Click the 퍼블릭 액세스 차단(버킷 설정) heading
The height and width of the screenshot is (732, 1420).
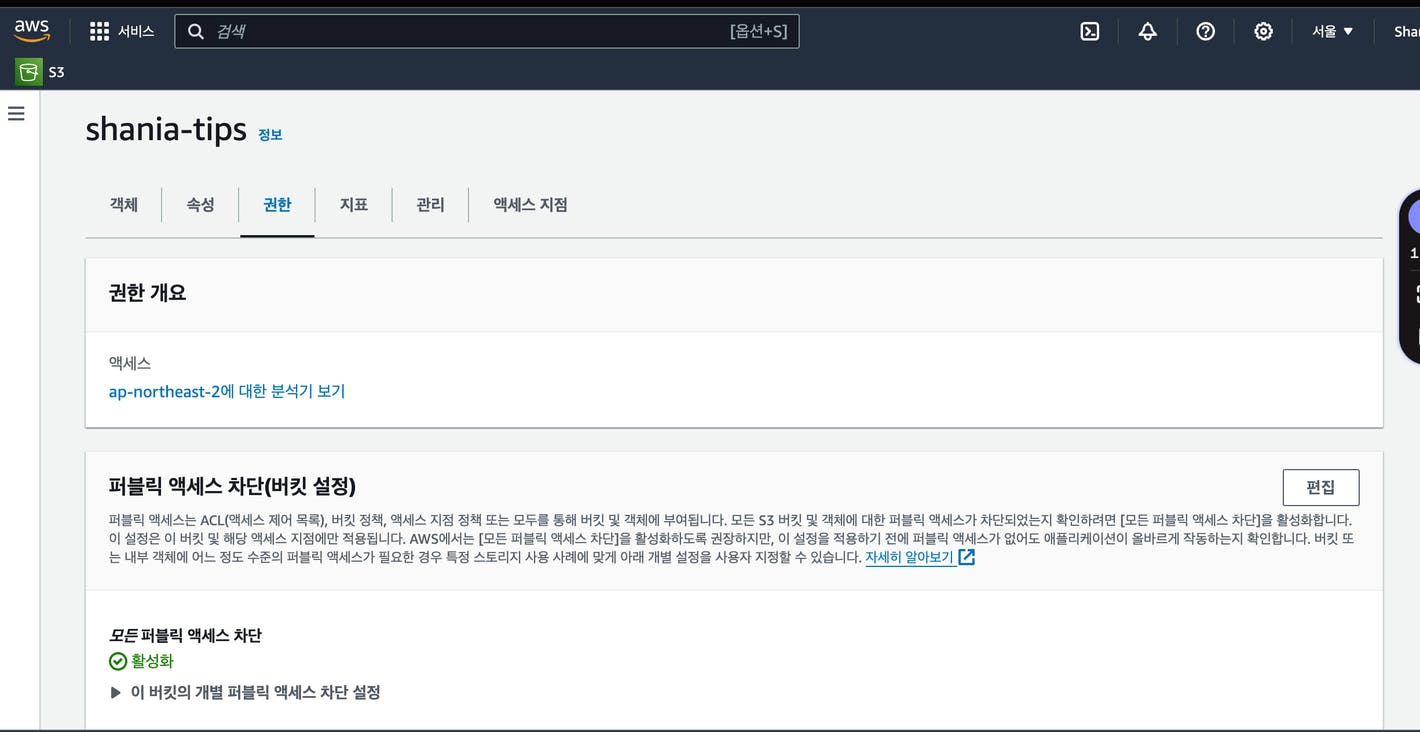pos(232,486)
